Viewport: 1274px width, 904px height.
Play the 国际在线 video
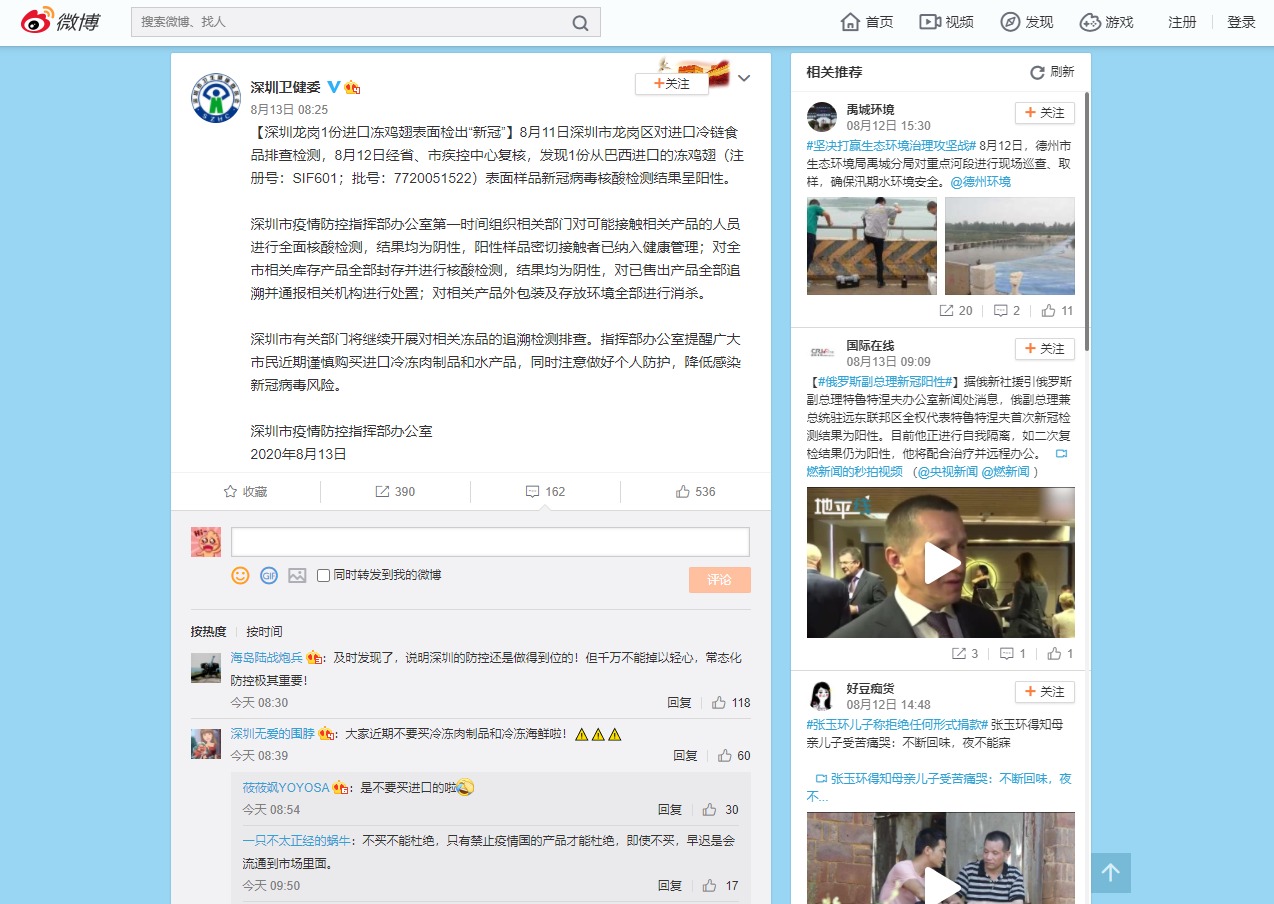click(940, 562)
